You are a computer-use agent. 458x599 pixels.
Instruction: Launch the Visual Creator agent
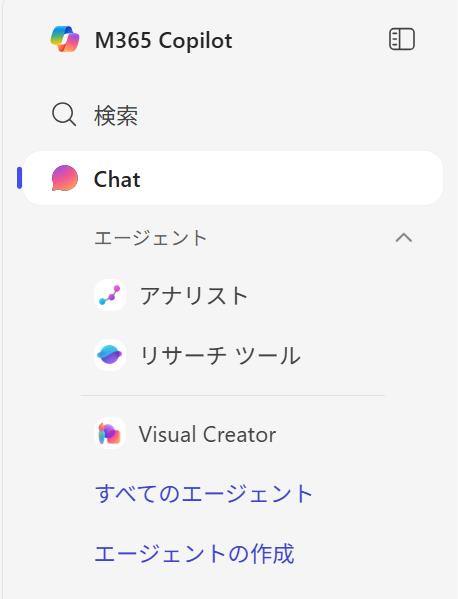click(x=207, y=434)
